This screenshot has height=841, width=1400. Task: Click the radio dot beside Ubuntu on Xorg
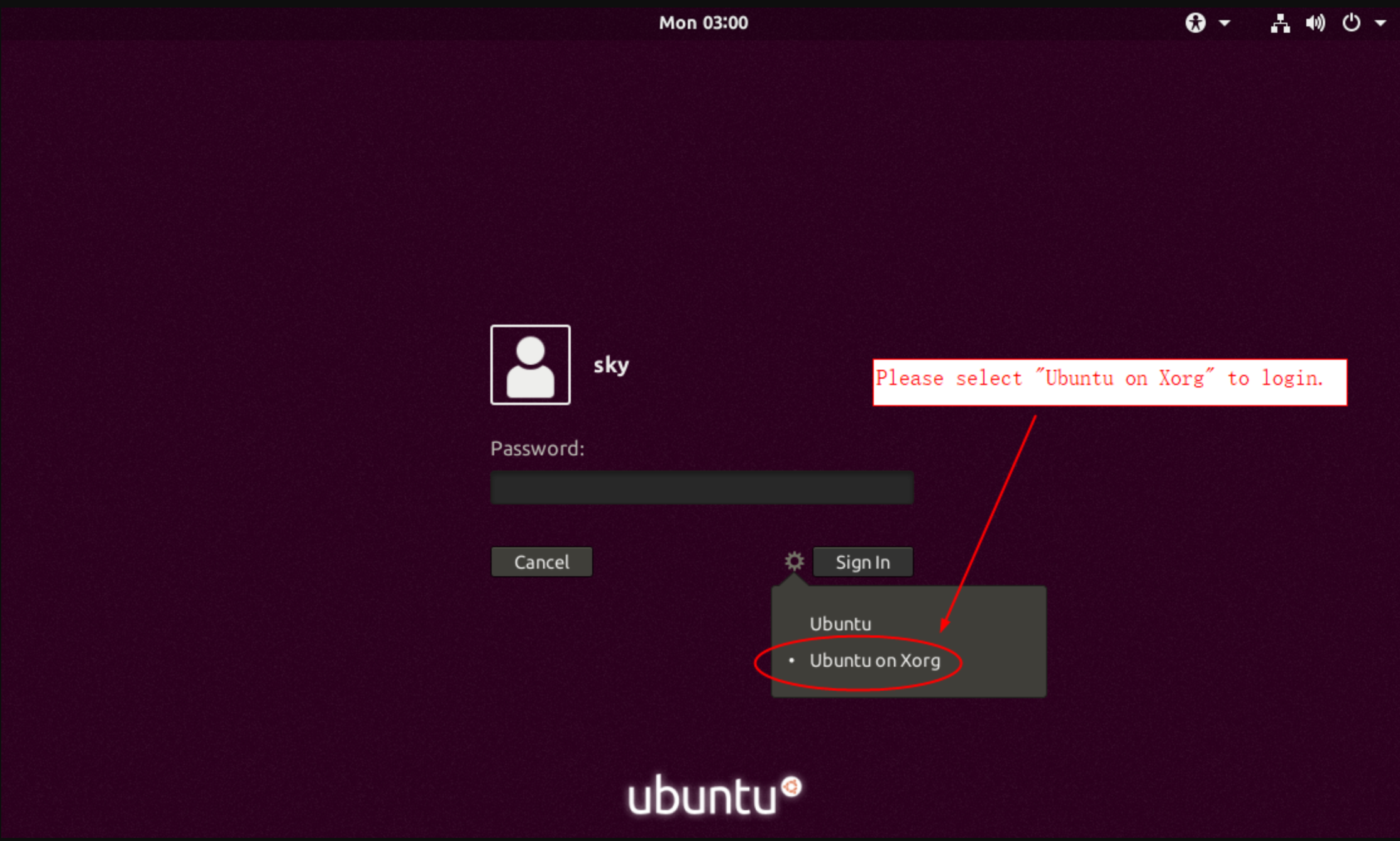[x=791, y=661]
